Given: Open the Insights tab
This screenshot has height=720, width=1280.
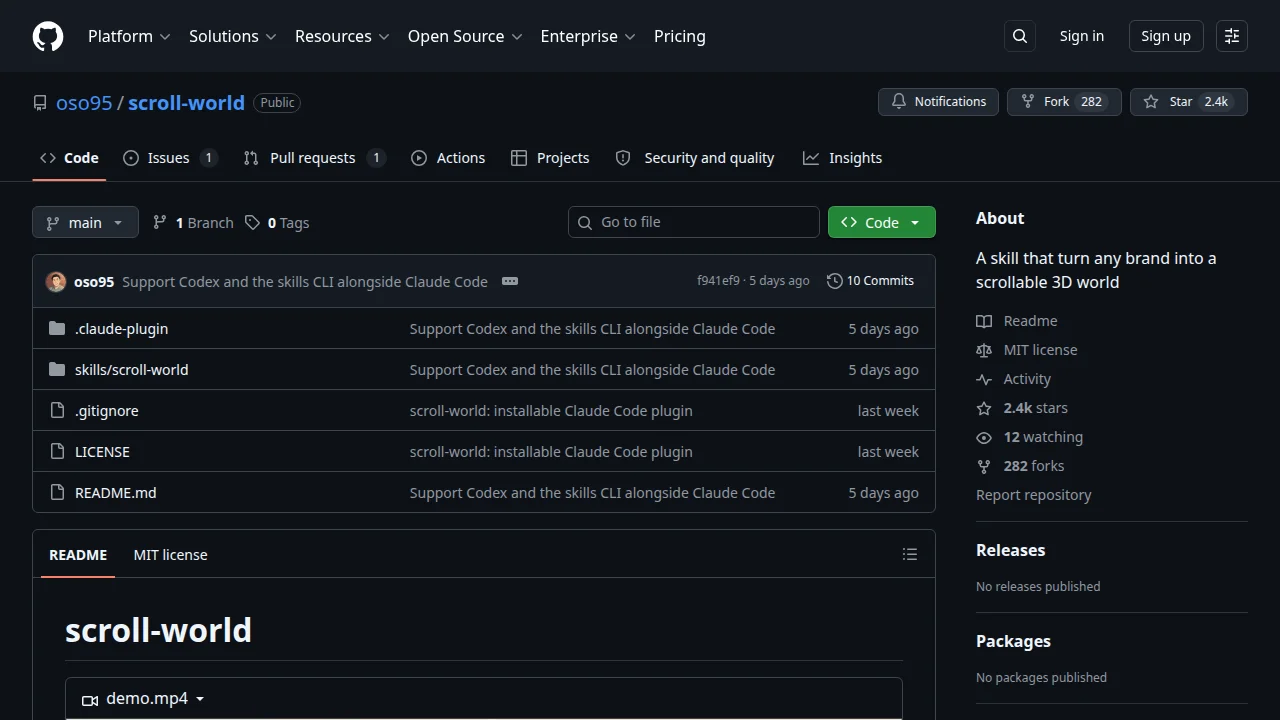Looking at the screenshot, I should point(842,158).
